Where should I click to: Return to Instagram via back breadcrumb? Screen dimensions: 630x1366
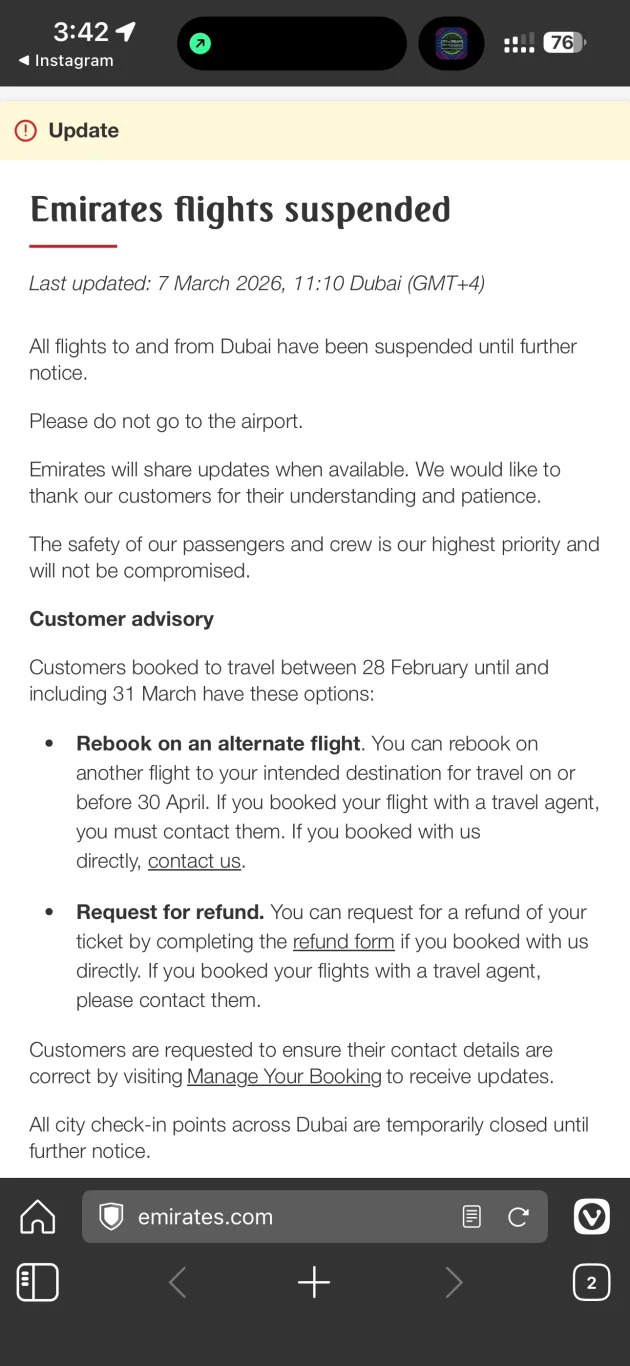66,61
